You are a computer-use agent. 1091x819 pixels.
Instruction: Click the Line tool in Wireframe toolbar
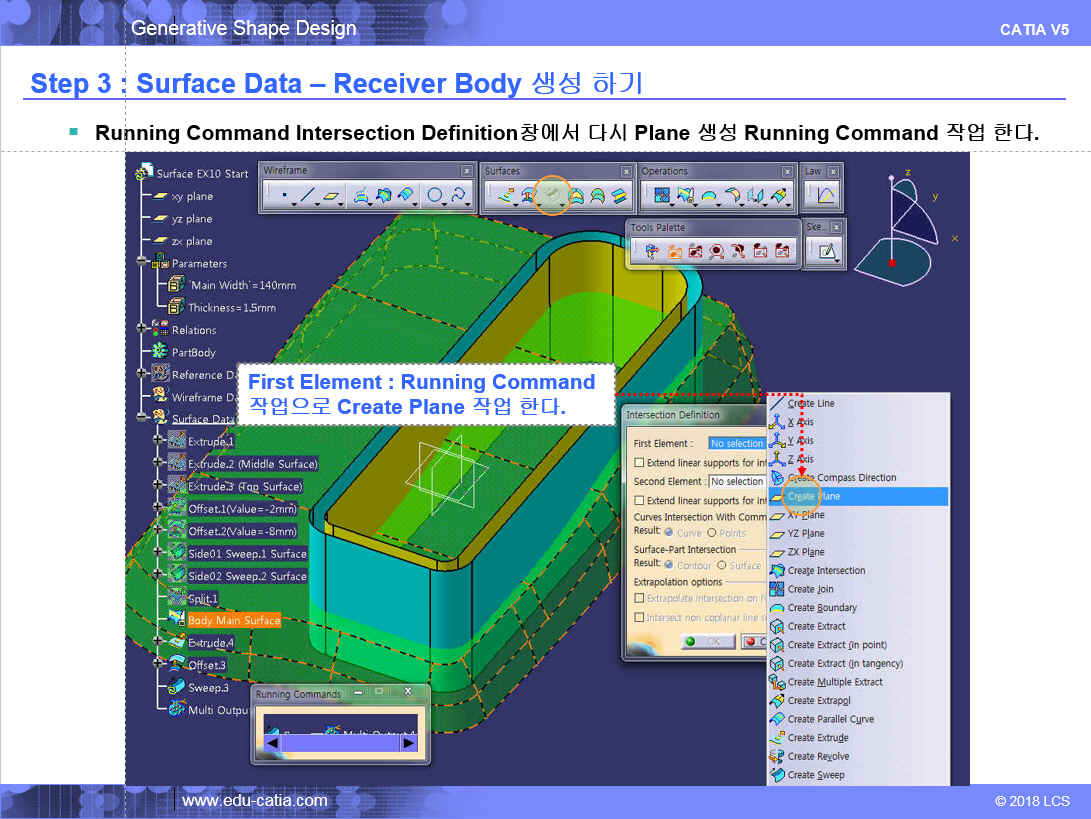click(x=308, y=197)
